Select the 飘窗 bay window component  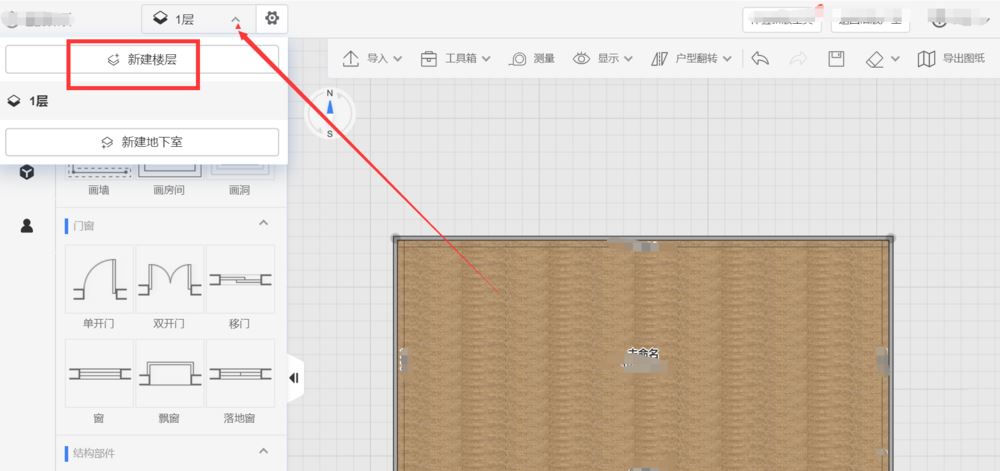point(170,380)
